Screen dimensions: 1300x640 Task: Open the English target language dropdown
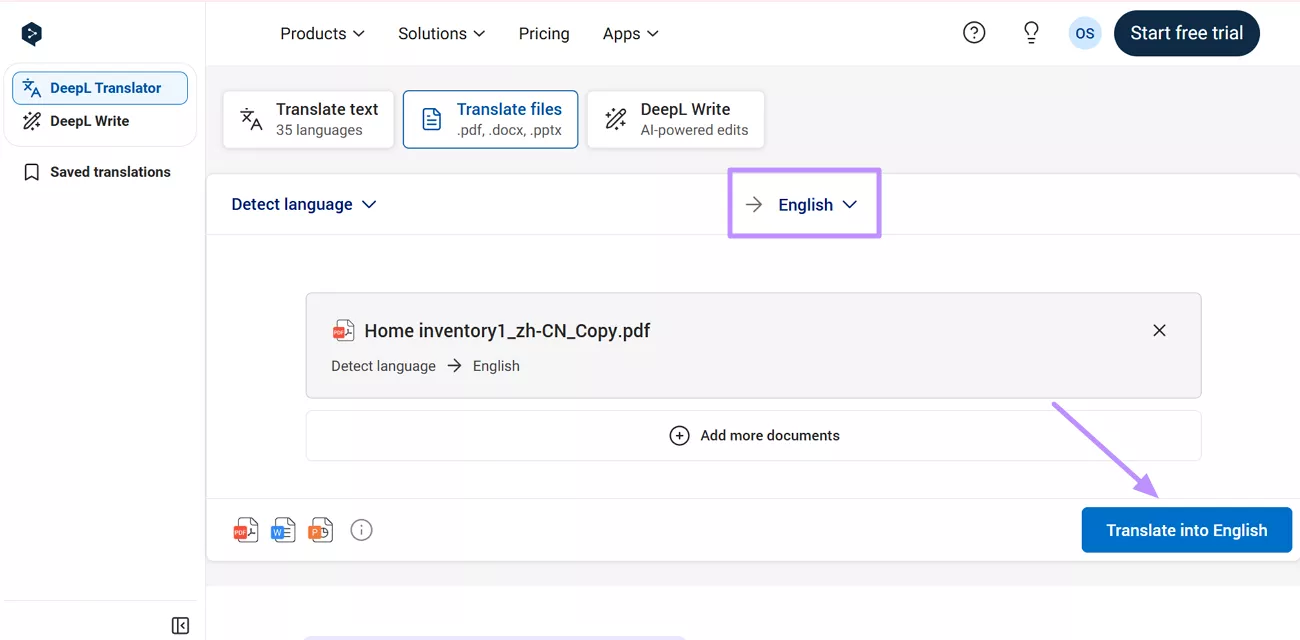click(817, 204)
